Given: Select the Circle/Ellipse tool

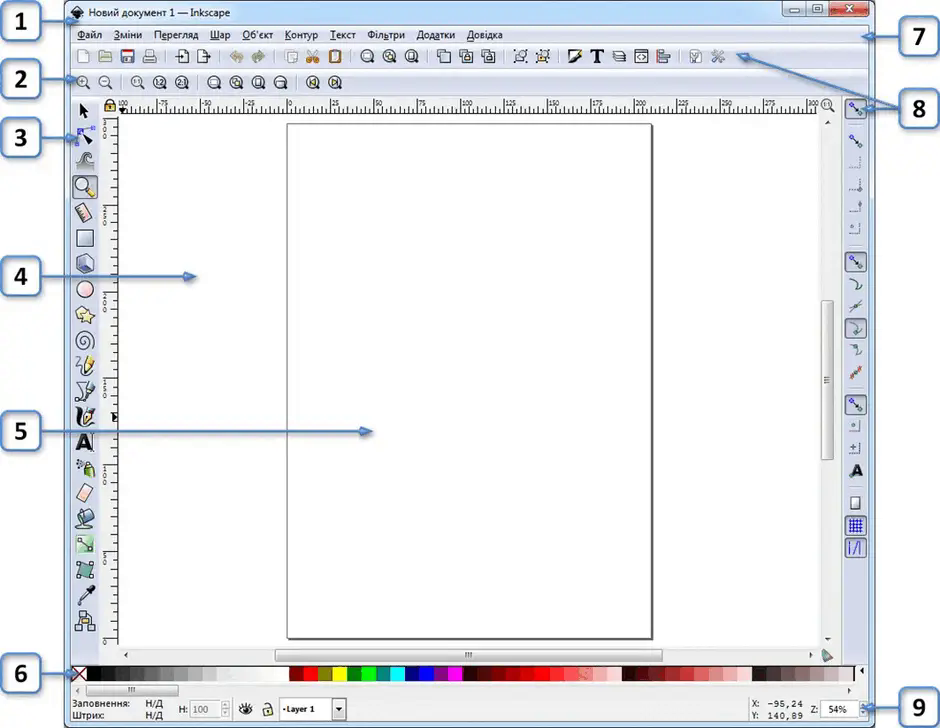Looking at the screenshot, I should coord(85,289).
